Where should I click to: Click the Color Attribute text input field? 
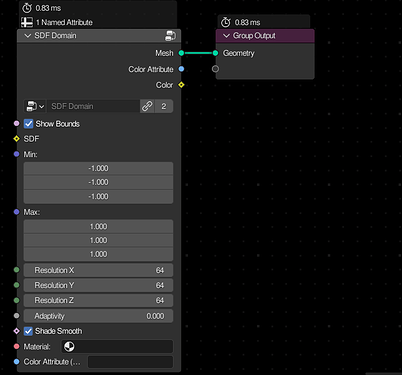click(130, 362)
